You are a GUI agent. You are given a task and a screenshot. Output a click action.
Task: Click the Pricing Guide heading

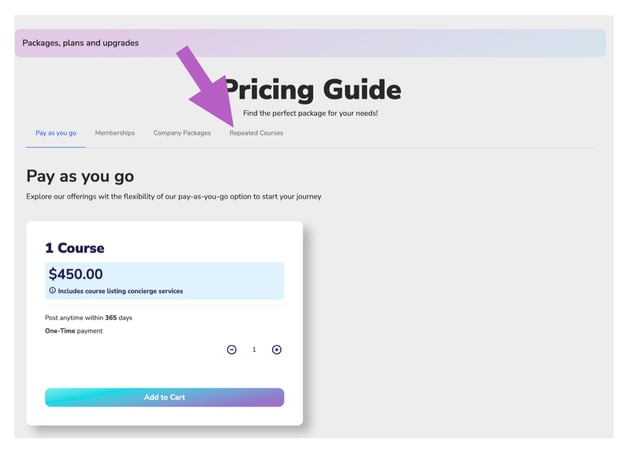pyautogui.click(x=312, y=90)
